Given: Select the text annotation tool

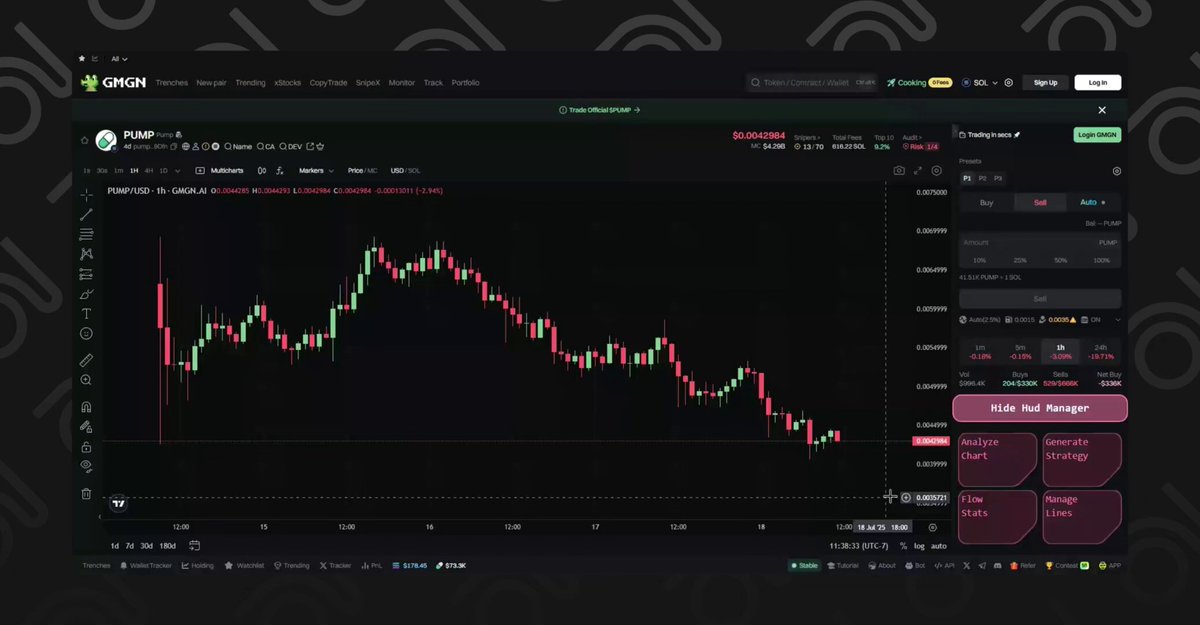Looking at the screenshot, I should point(86,314).
